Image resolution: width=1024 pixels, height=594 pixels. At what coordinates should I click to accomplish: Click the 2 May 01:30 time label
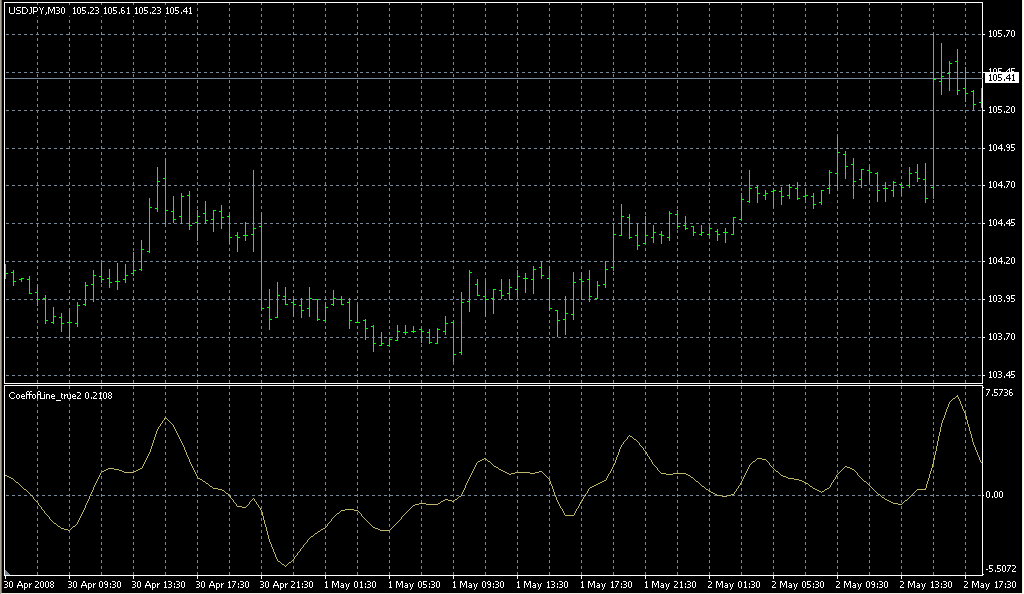[734, 585]
